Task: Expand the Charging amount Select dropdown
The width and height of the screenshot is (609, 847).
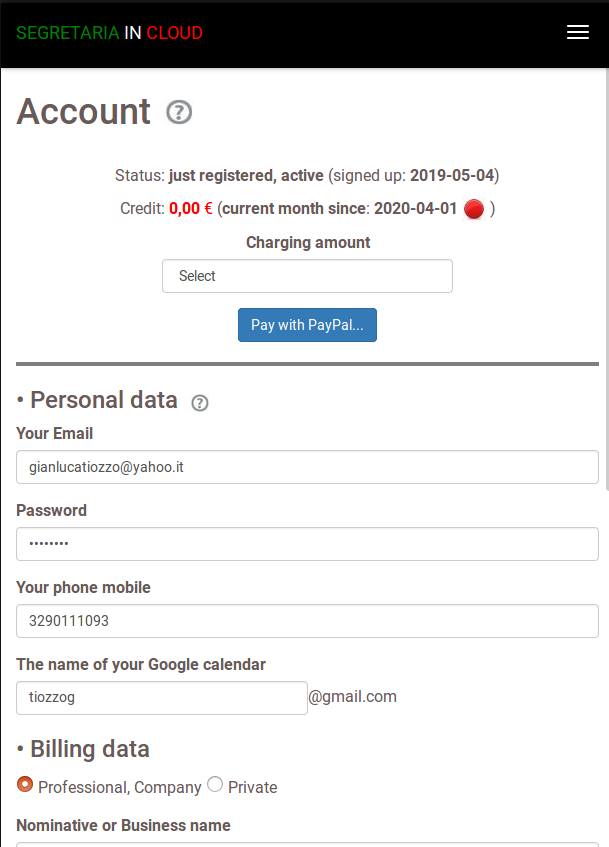Action: (x=307, y=276)
